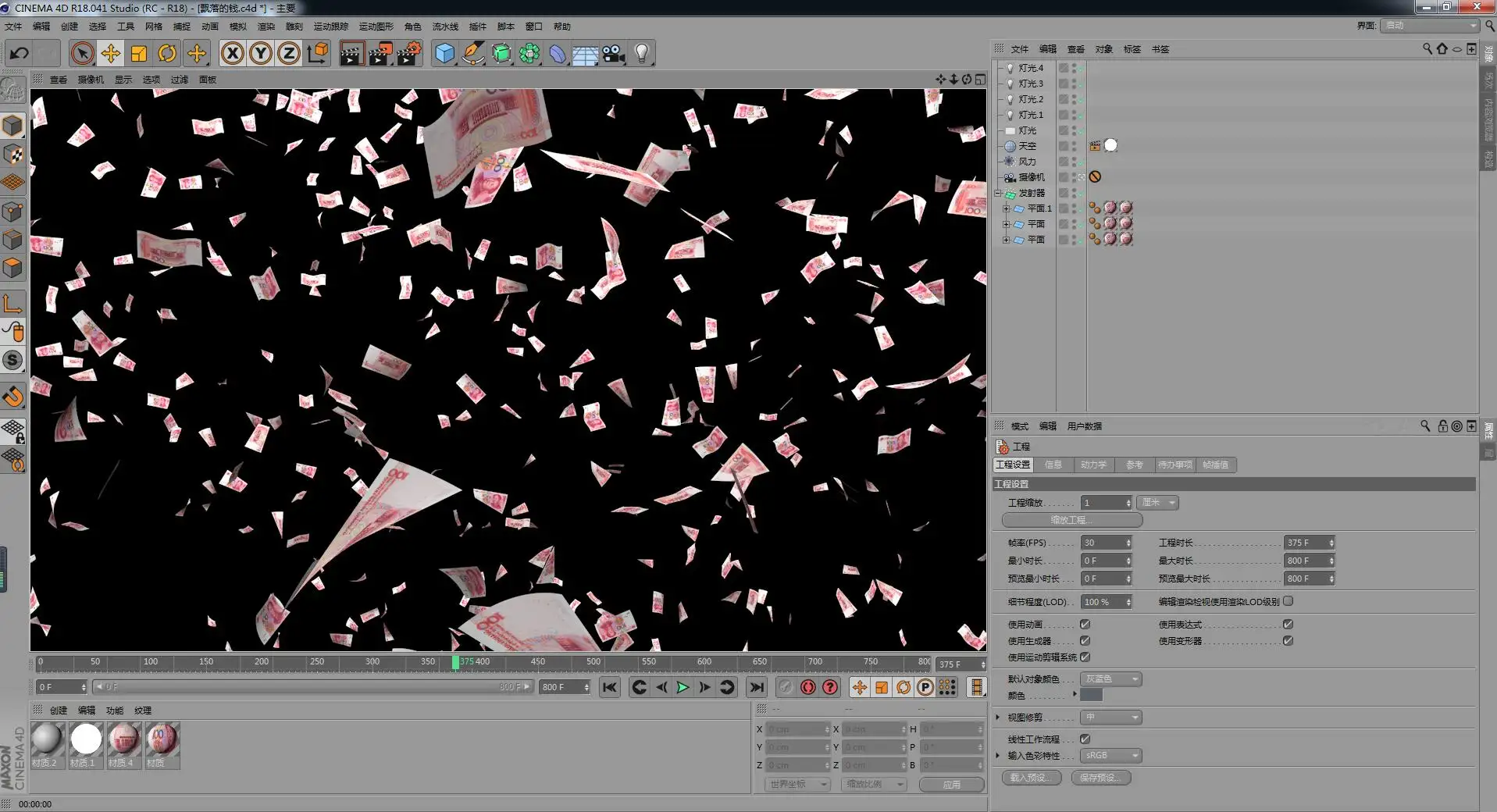The width and height of the screenshot is (1497, 812).
Task: Toggle the Z axis lock
Action: click(289, 53)
